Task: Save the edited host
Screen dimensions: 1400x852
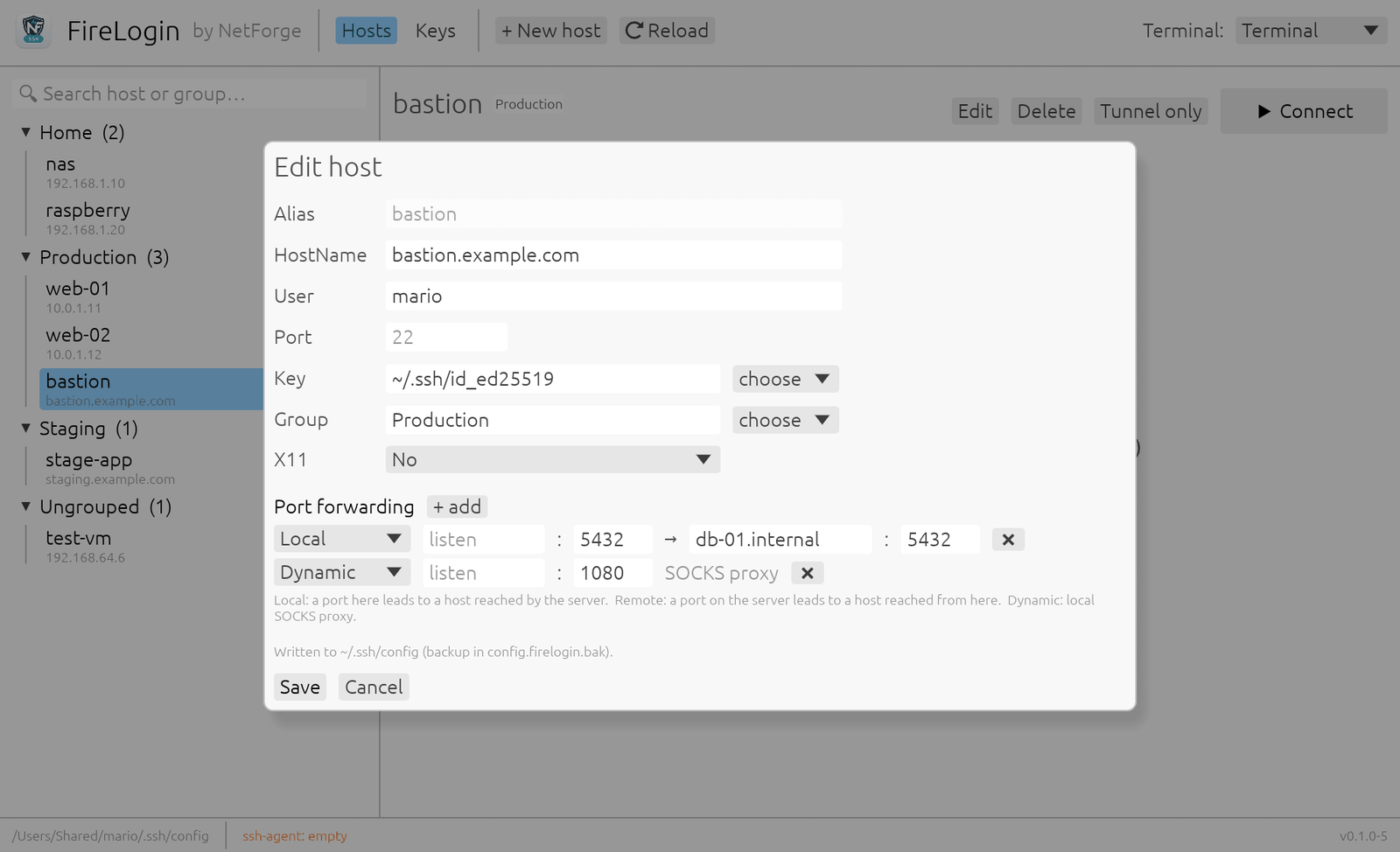Action: pyautogui.click(x=300, y=688)
